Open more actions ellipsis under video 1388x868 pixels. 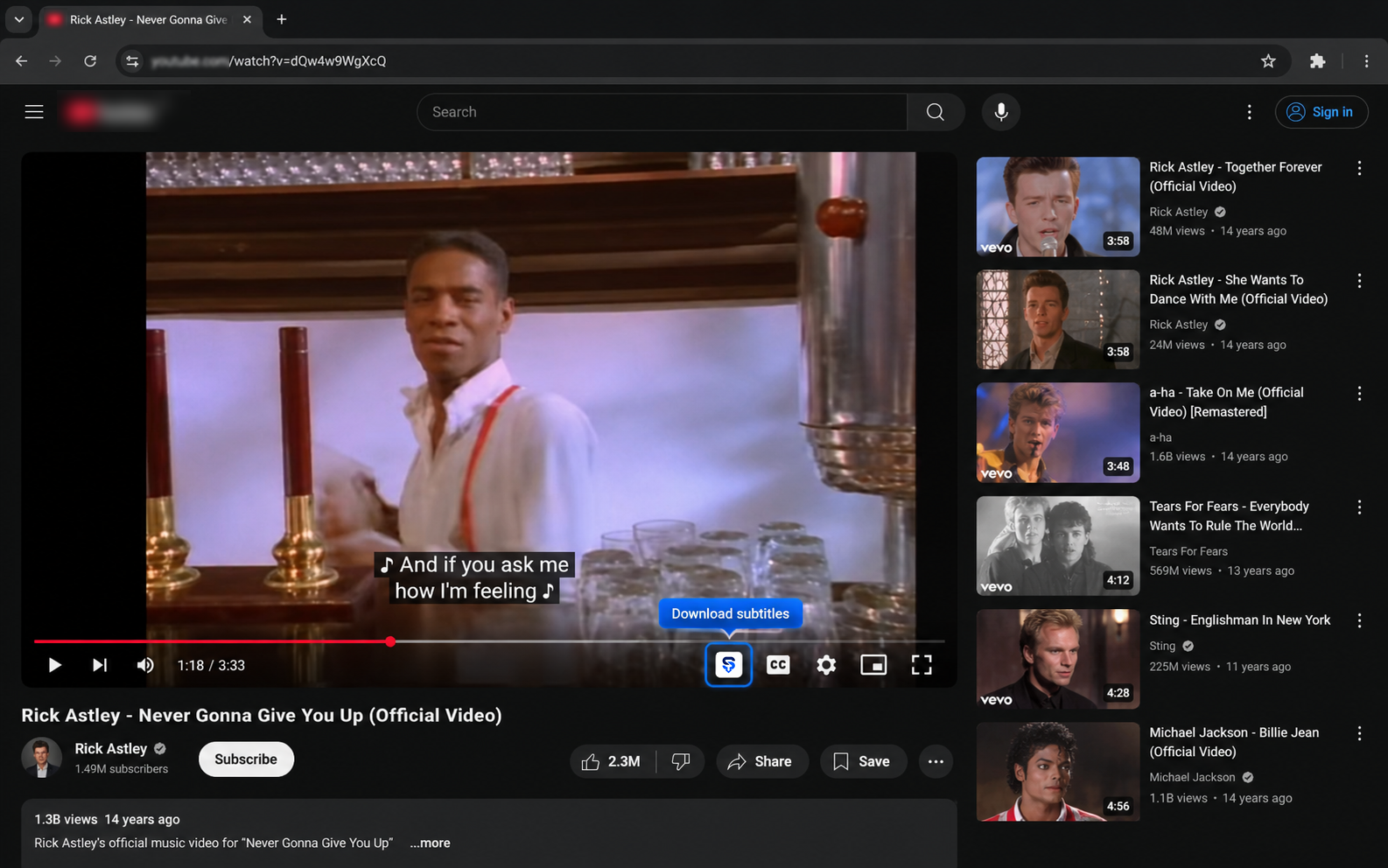(936, 761)
